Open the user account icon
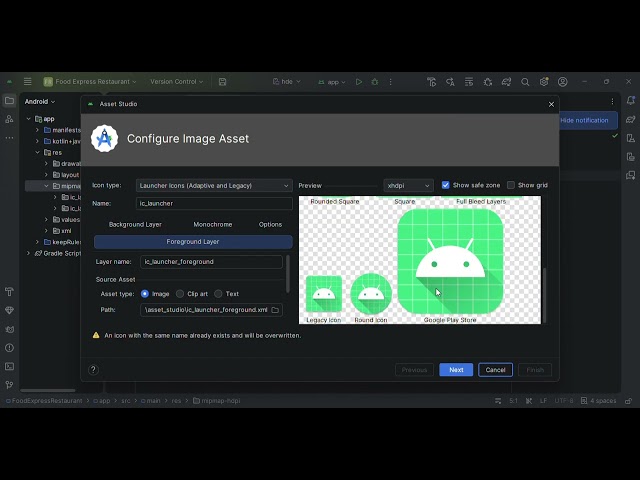The width and height of the screenshot is (640, 480). (x=563, y=82)
